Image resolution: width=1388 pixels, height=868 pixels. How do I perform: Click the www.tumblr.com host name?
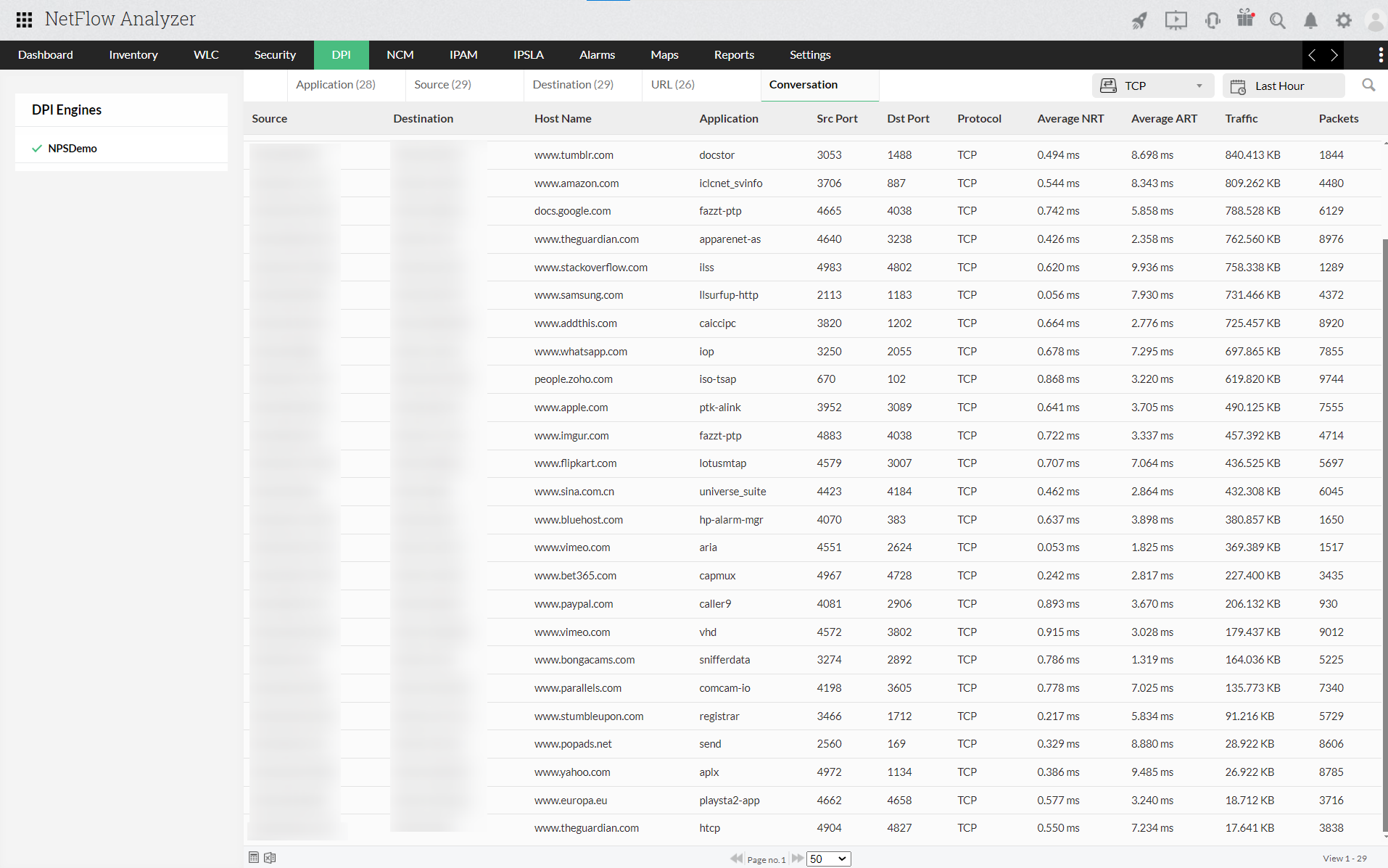tap(574, 155)
